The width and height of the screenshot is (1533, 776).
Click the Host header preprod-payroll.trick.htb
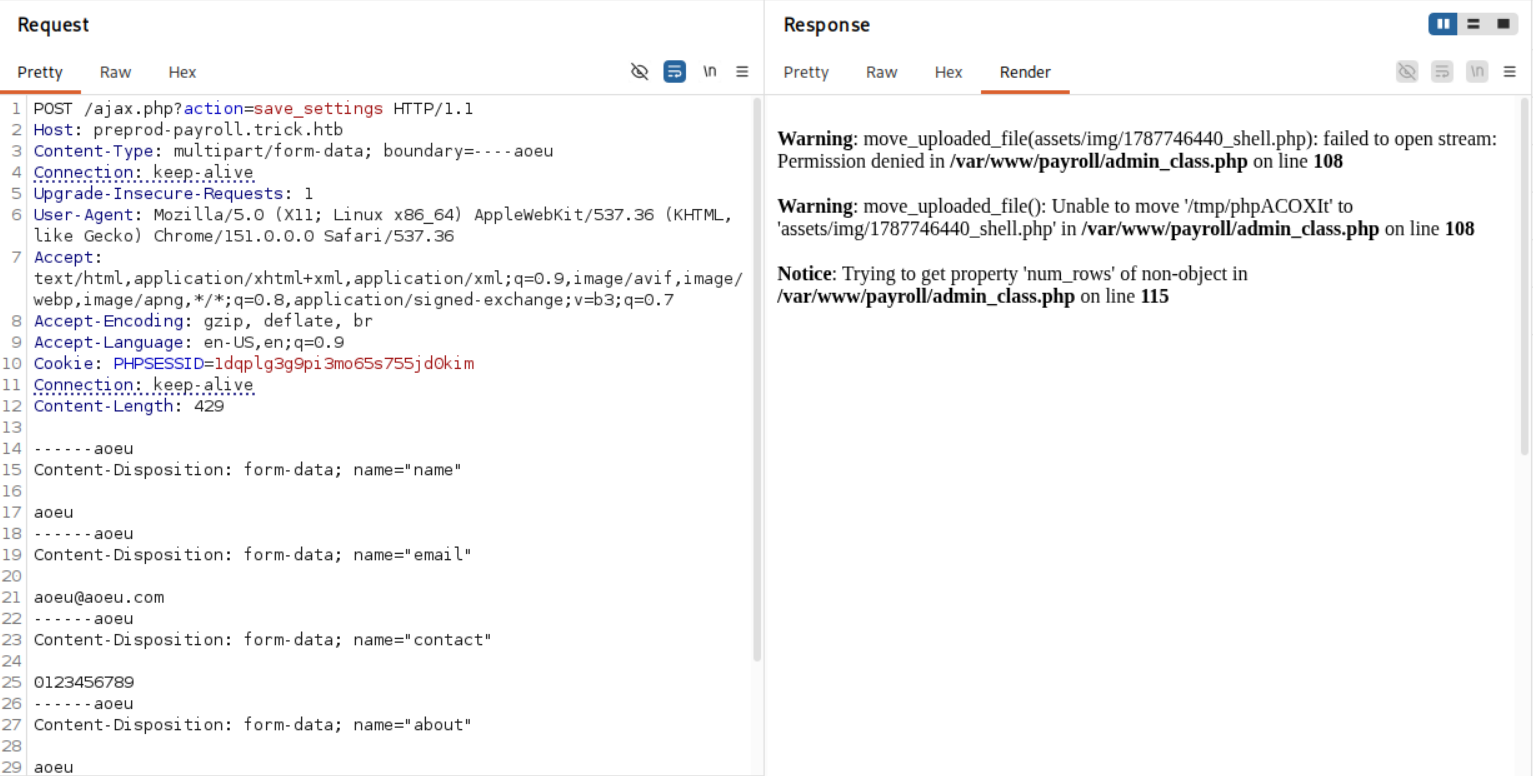tap(188, 130)
